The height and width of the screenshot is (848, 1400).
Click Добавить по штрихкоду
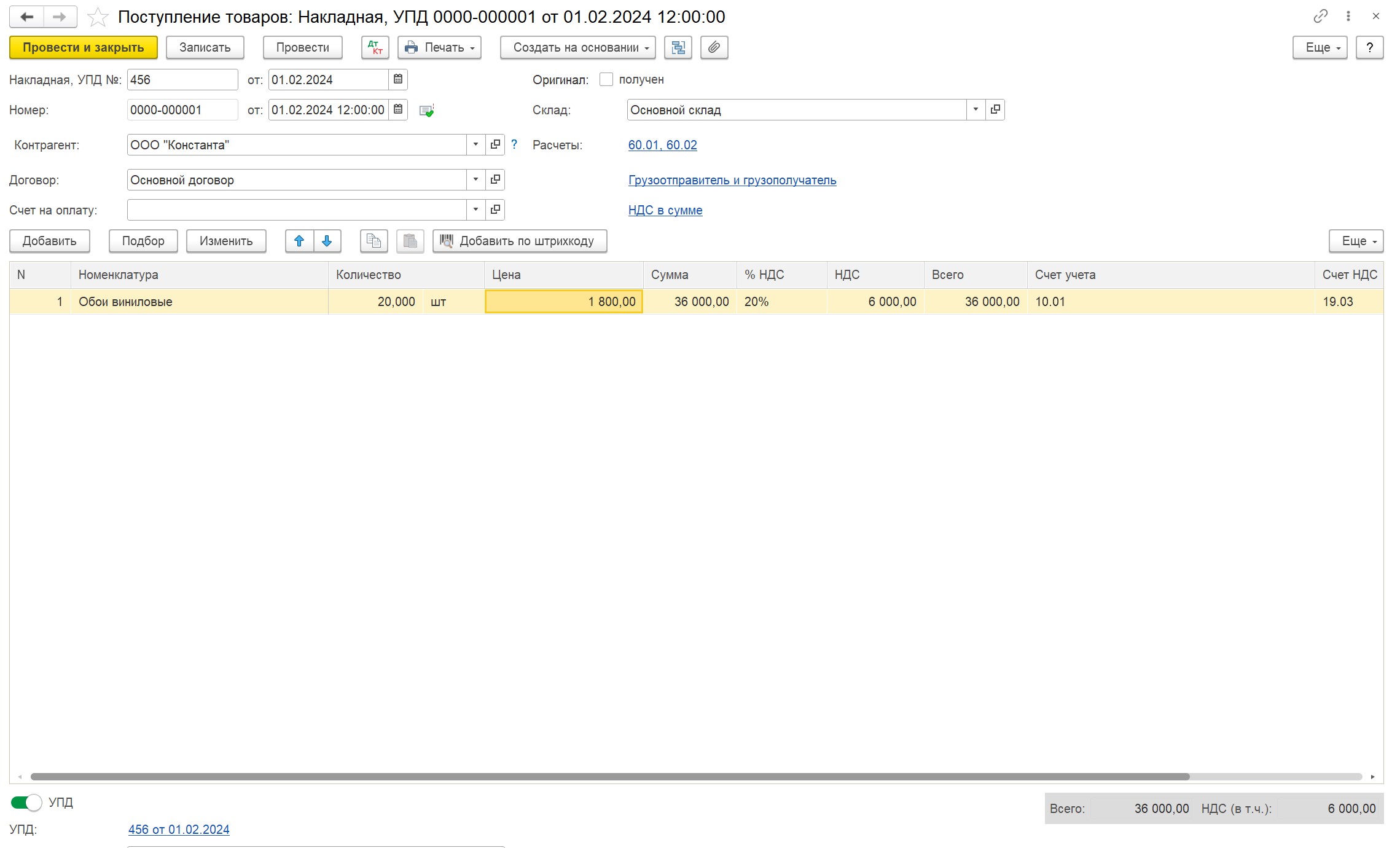520,241
